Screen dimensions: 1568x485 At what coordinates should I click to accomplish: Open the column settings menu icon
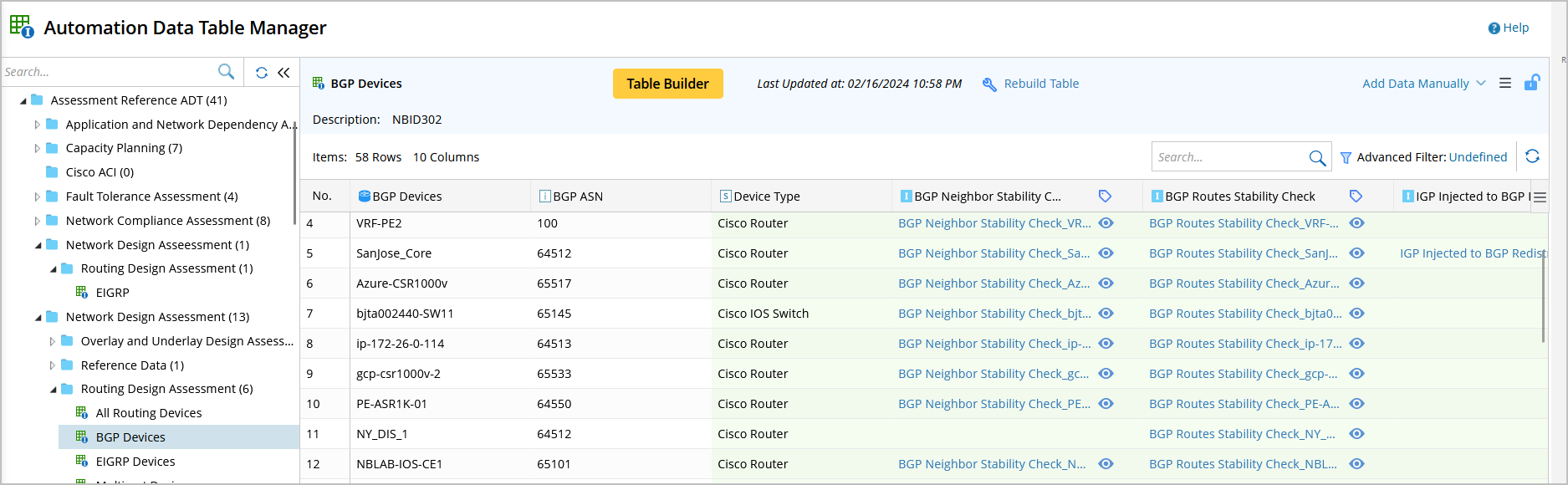(x=1540, y=197)
